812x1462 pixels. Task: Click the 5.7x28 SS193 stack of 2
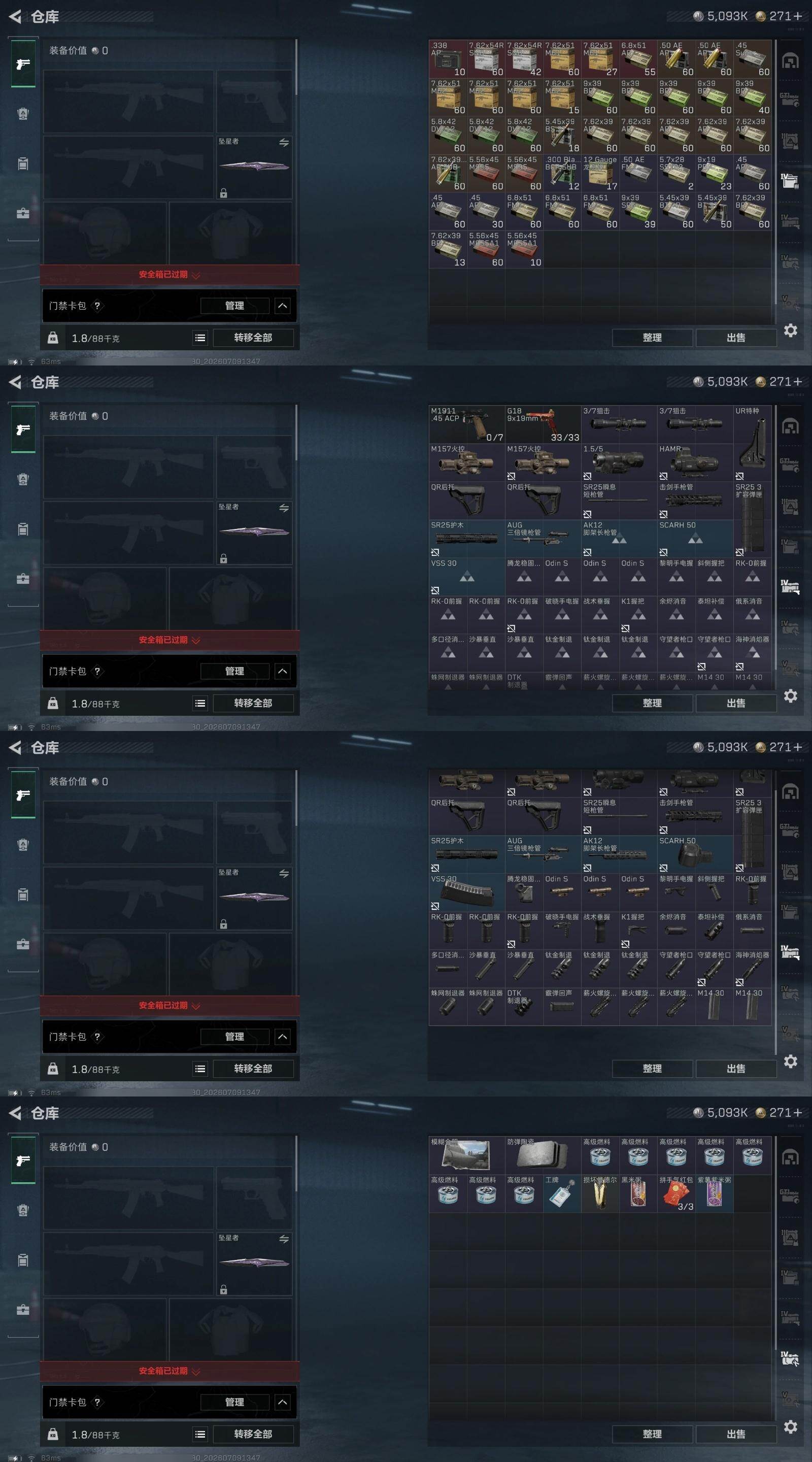(676, 173)
